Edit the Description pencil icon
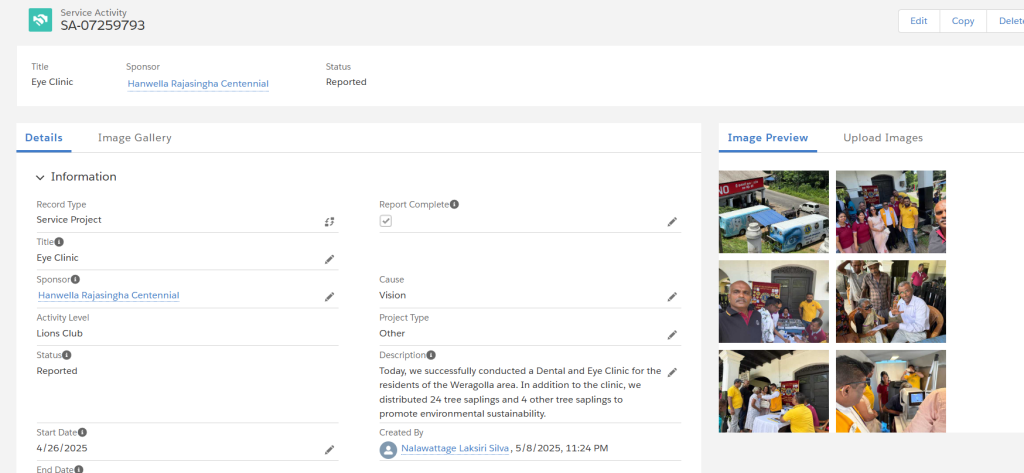Screen dimensions: 1024x473 coord(672,372)
